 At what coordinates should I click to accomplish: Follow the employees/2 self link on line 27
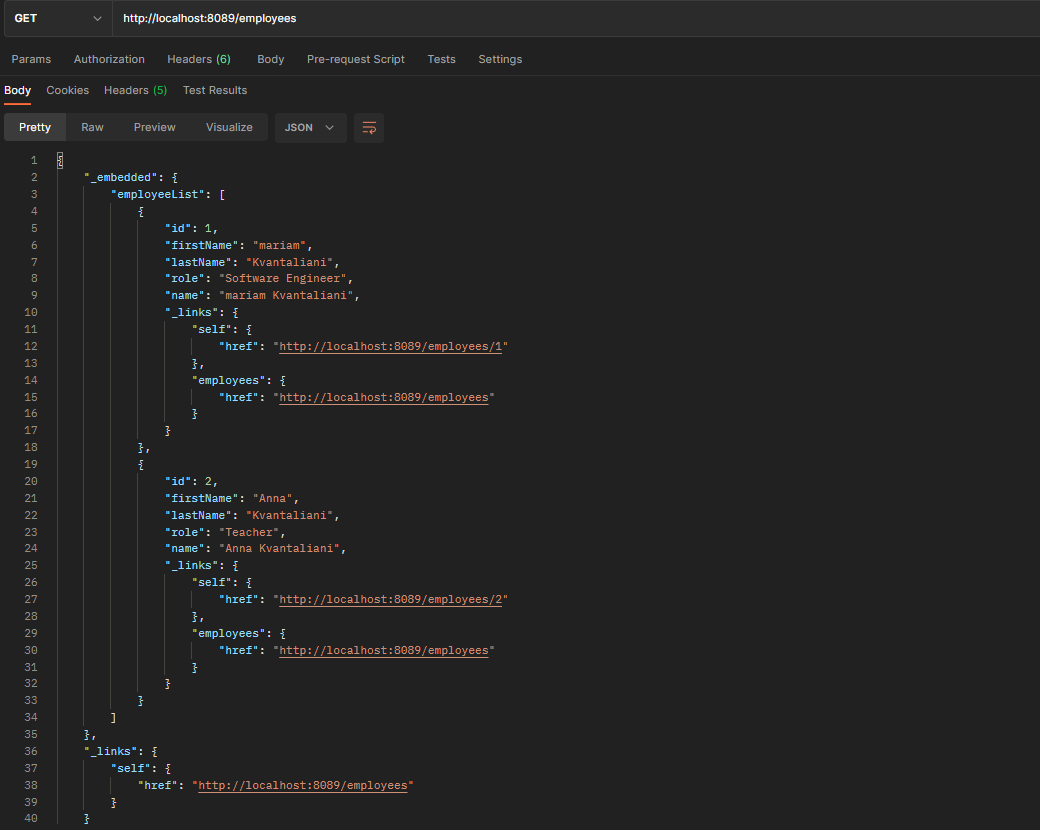pyautogui.click(x=391, y=599)
